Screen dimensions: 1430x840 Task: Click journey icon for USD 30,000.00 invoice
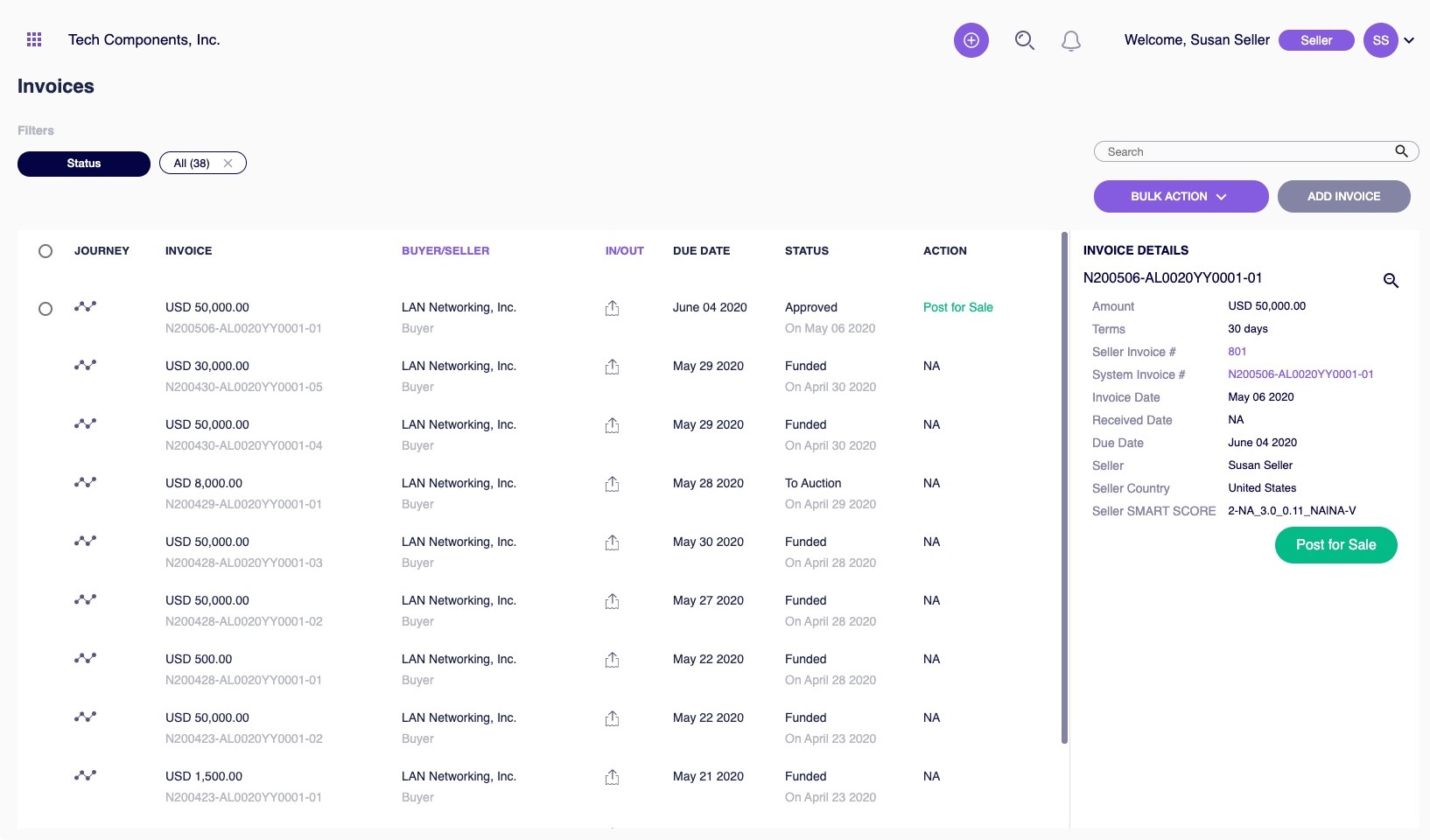coord(85,365)
